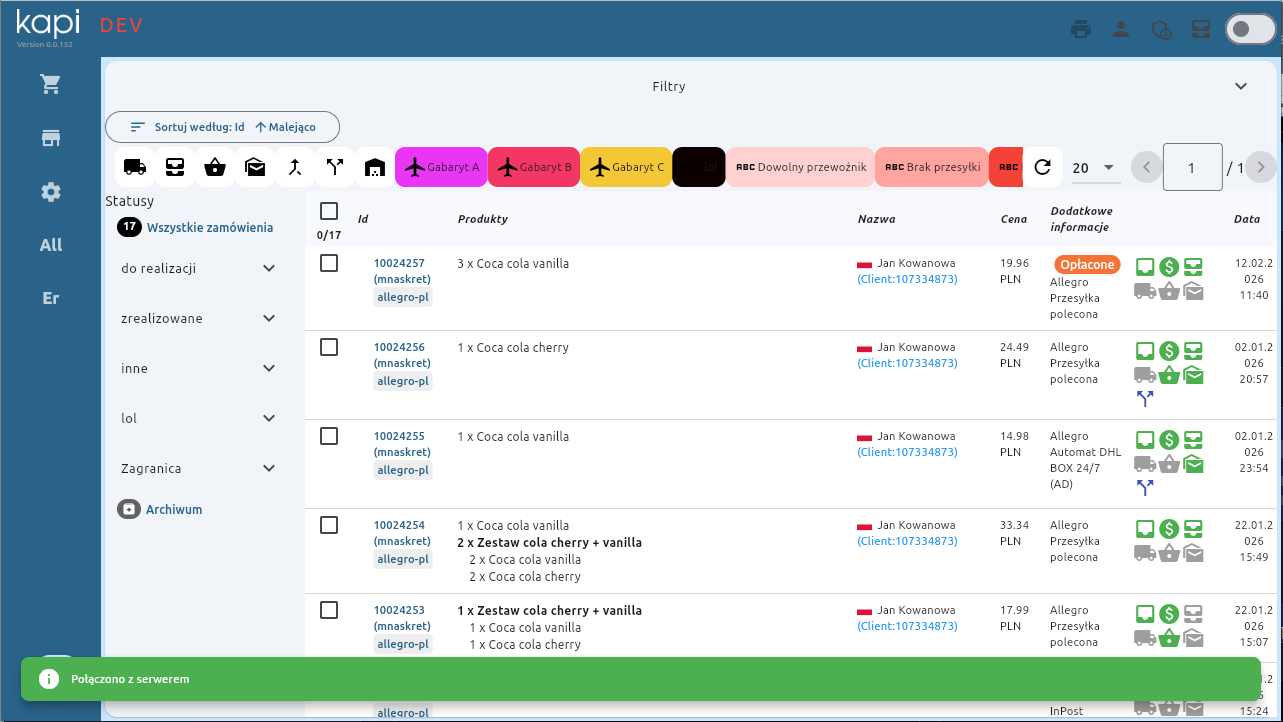Screen dimensions: 1283x722
Task: Click the page number input field
Action: point(1192,168)
